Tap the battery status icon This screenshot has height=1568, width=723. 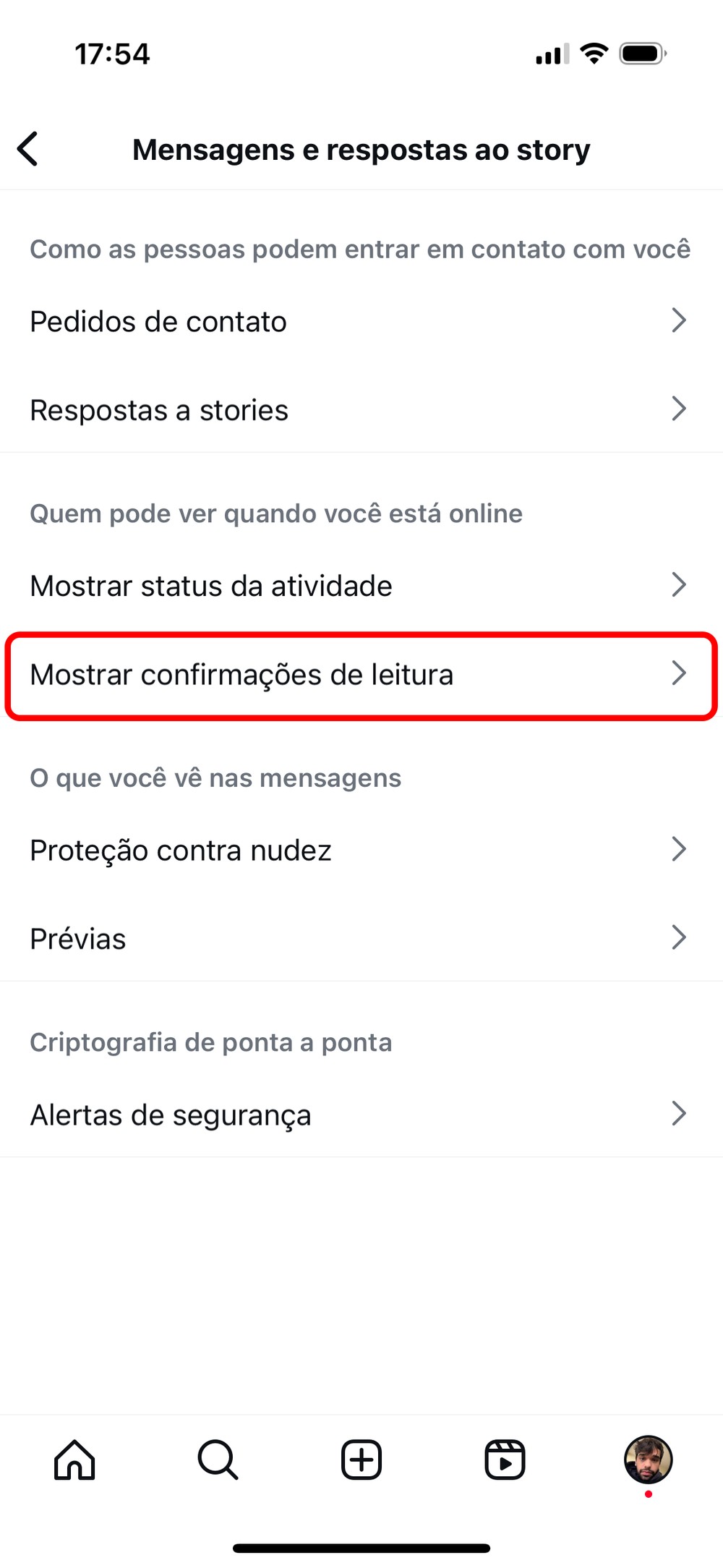(643, 54)
